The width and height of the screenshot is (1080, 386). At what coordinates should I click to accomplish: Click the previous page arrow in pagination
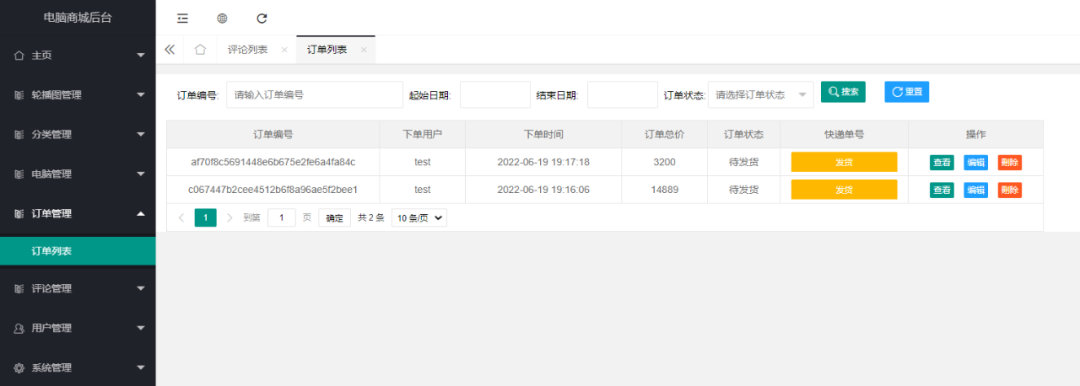(181, 218)
